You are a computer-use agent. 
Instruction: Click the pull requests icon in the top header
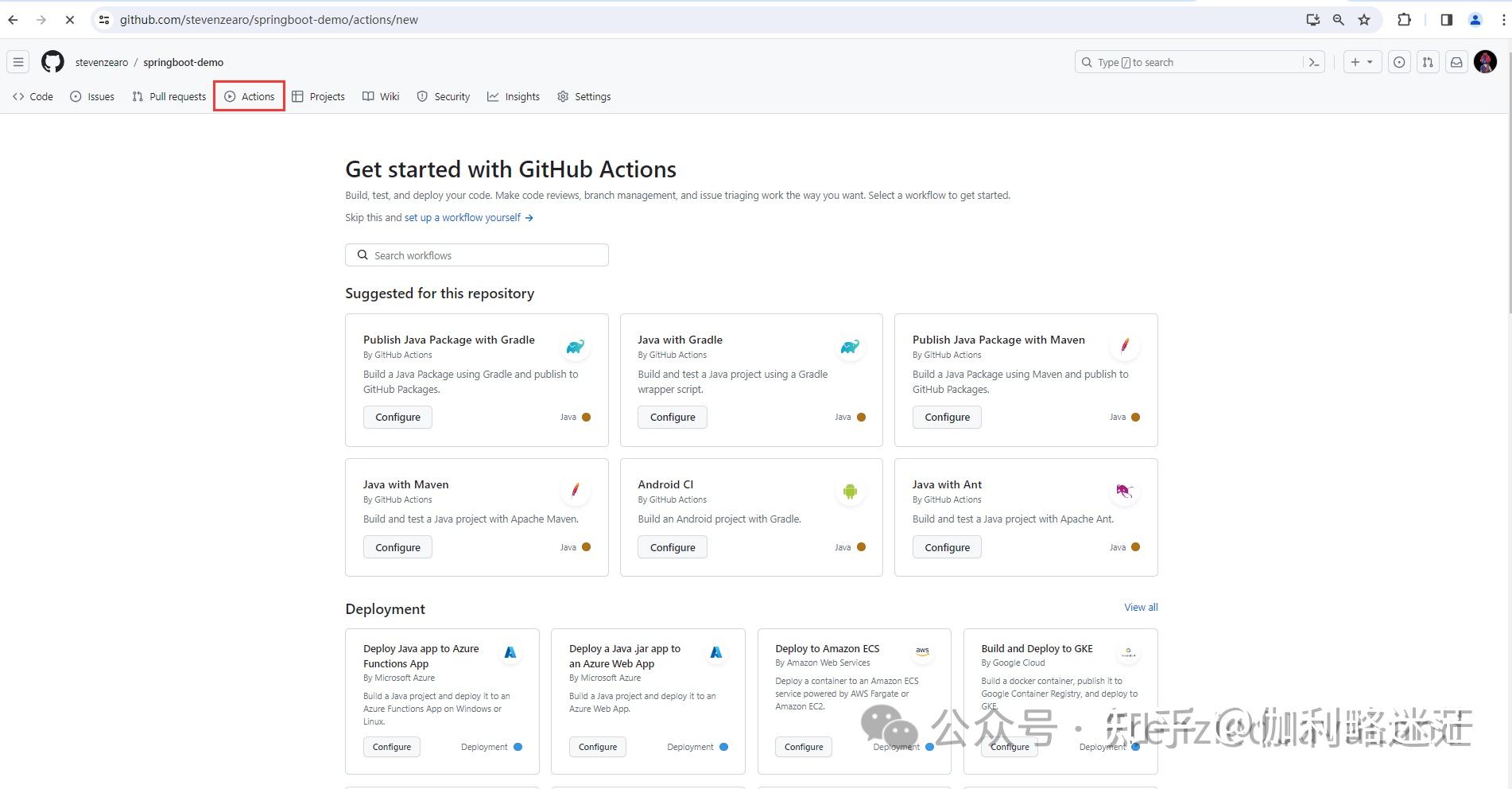pyautogui.click(x=1427, y=61)
